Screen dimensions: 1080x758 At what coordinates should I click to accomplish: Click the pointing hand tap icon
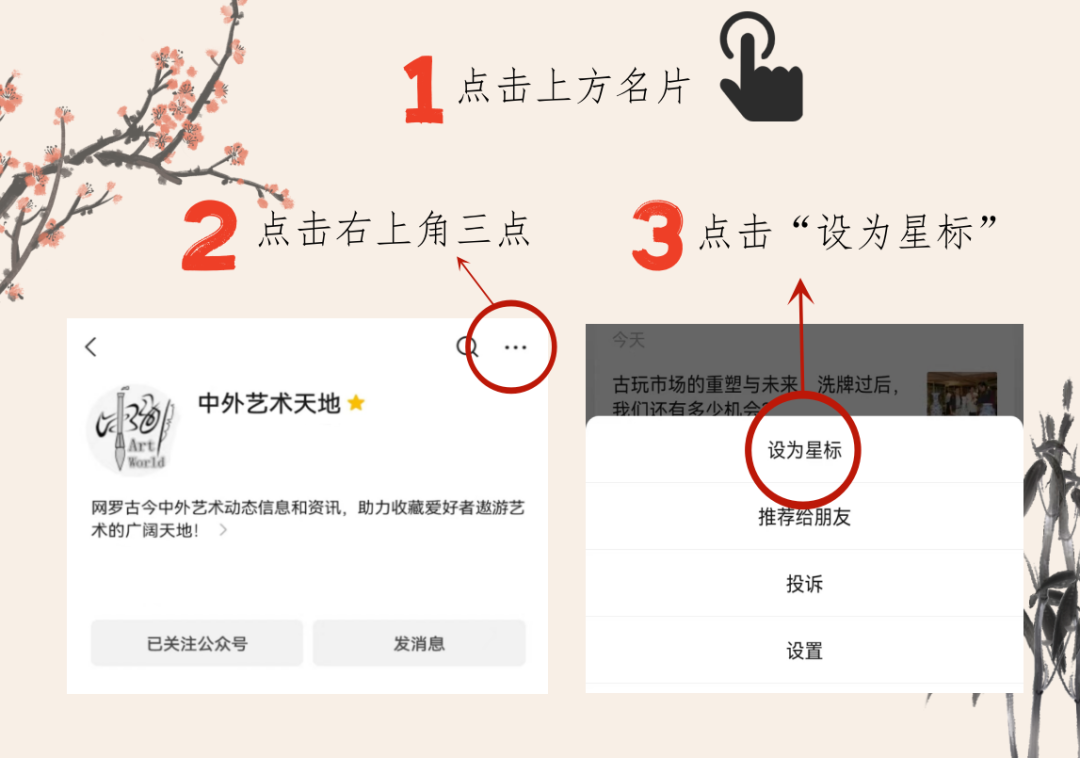tap(761, 67)
